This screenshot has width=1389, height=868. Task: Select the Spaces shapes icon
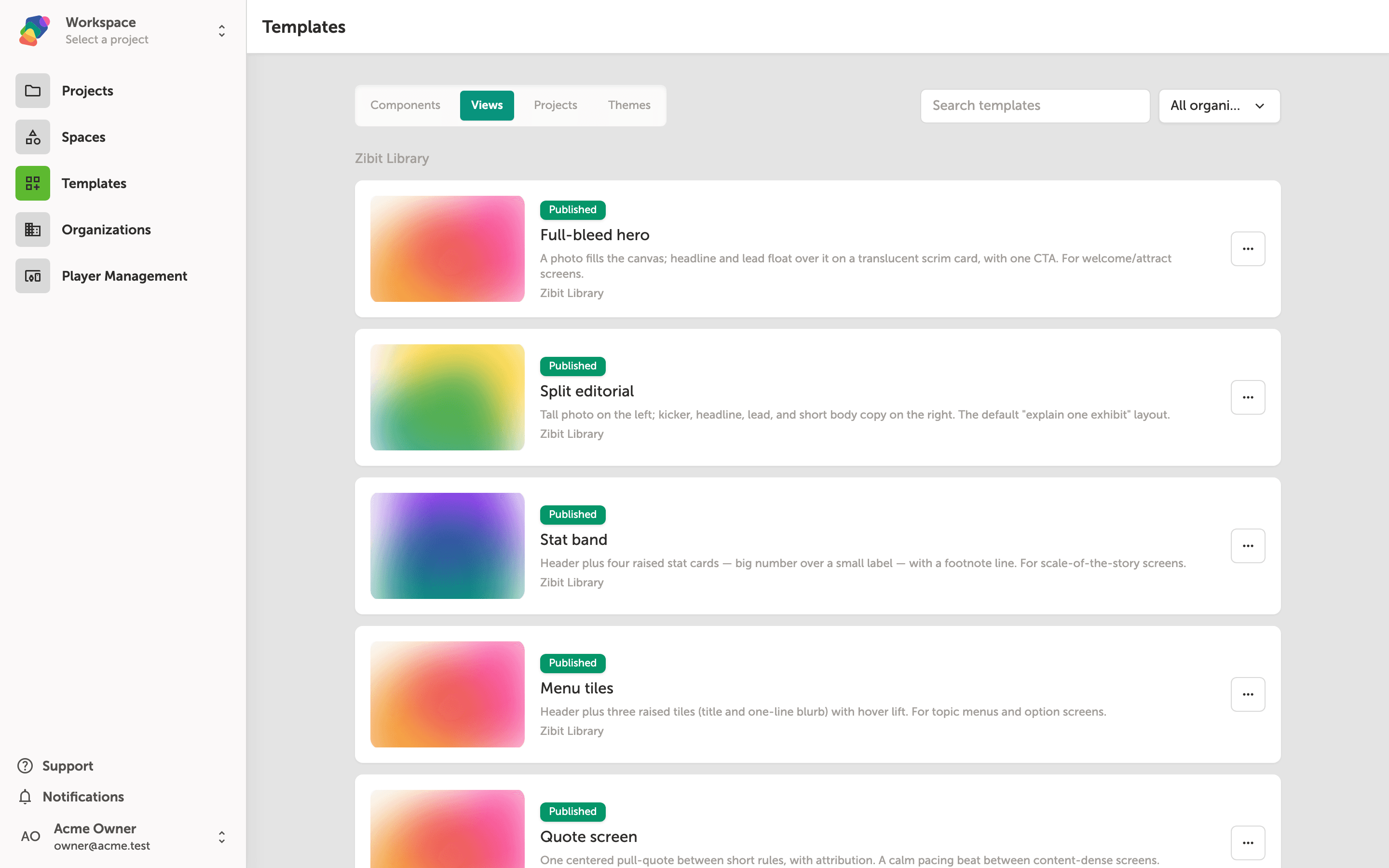click(x=33, y=137)
